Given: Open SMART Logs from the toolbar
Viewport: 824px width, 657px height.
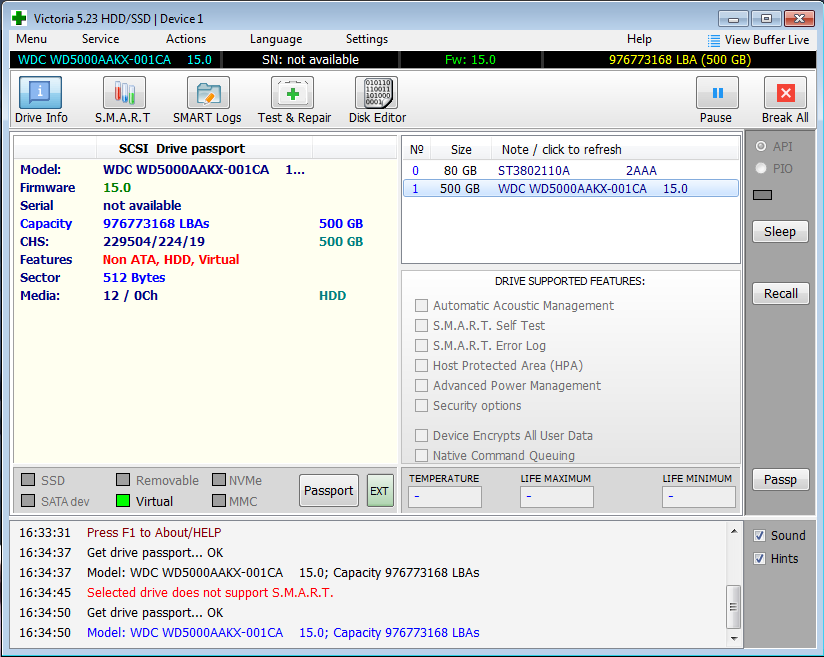Looking at the screenshot, I should [207, 93].
